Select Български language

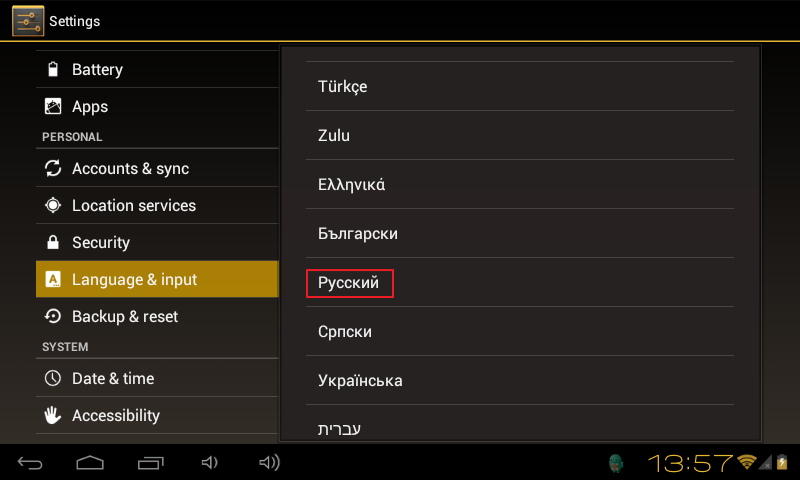click(519, 233)
